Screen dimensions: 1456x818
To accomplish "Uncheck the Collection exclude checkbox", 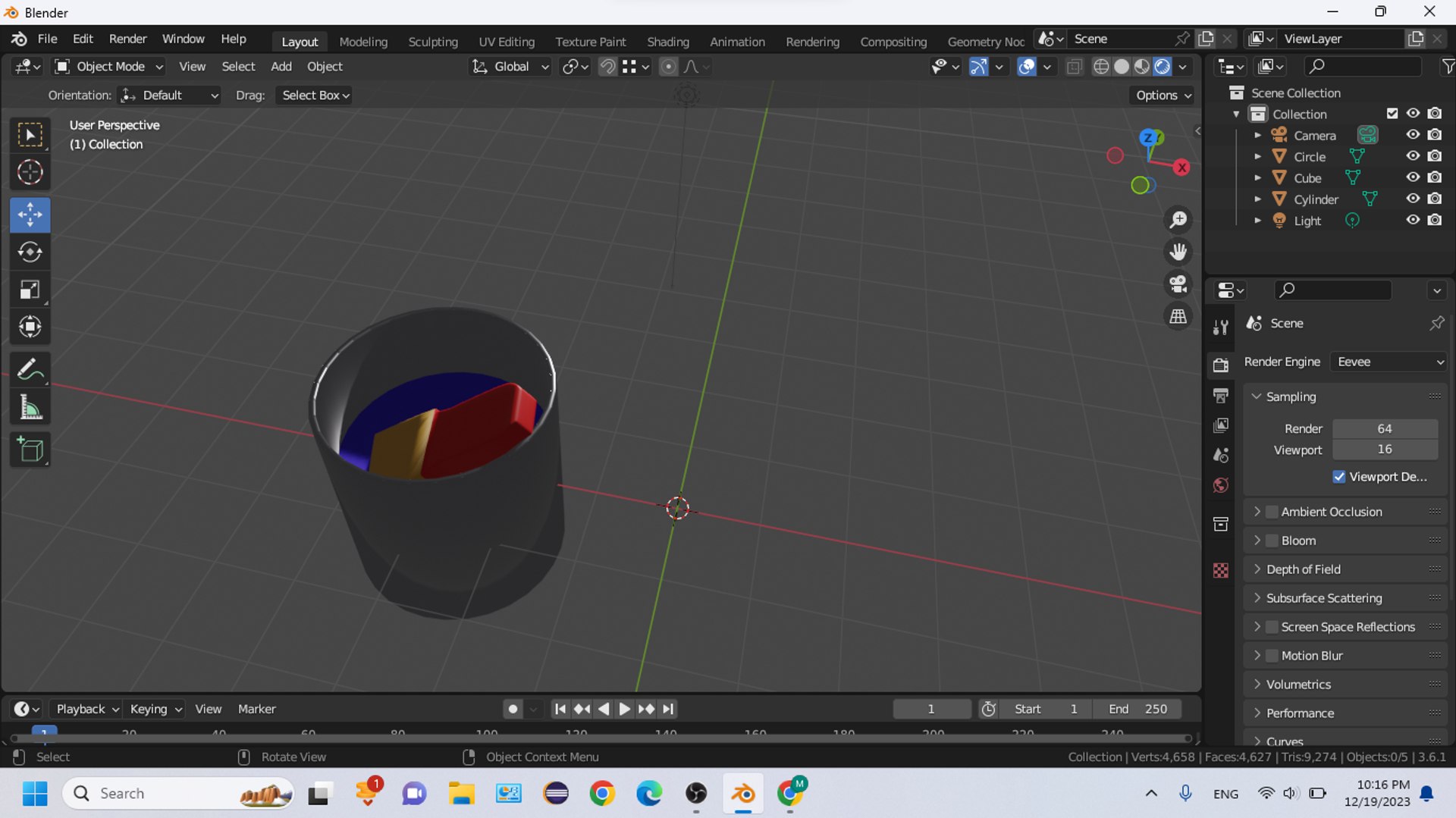I will (x=1392, y=114).
